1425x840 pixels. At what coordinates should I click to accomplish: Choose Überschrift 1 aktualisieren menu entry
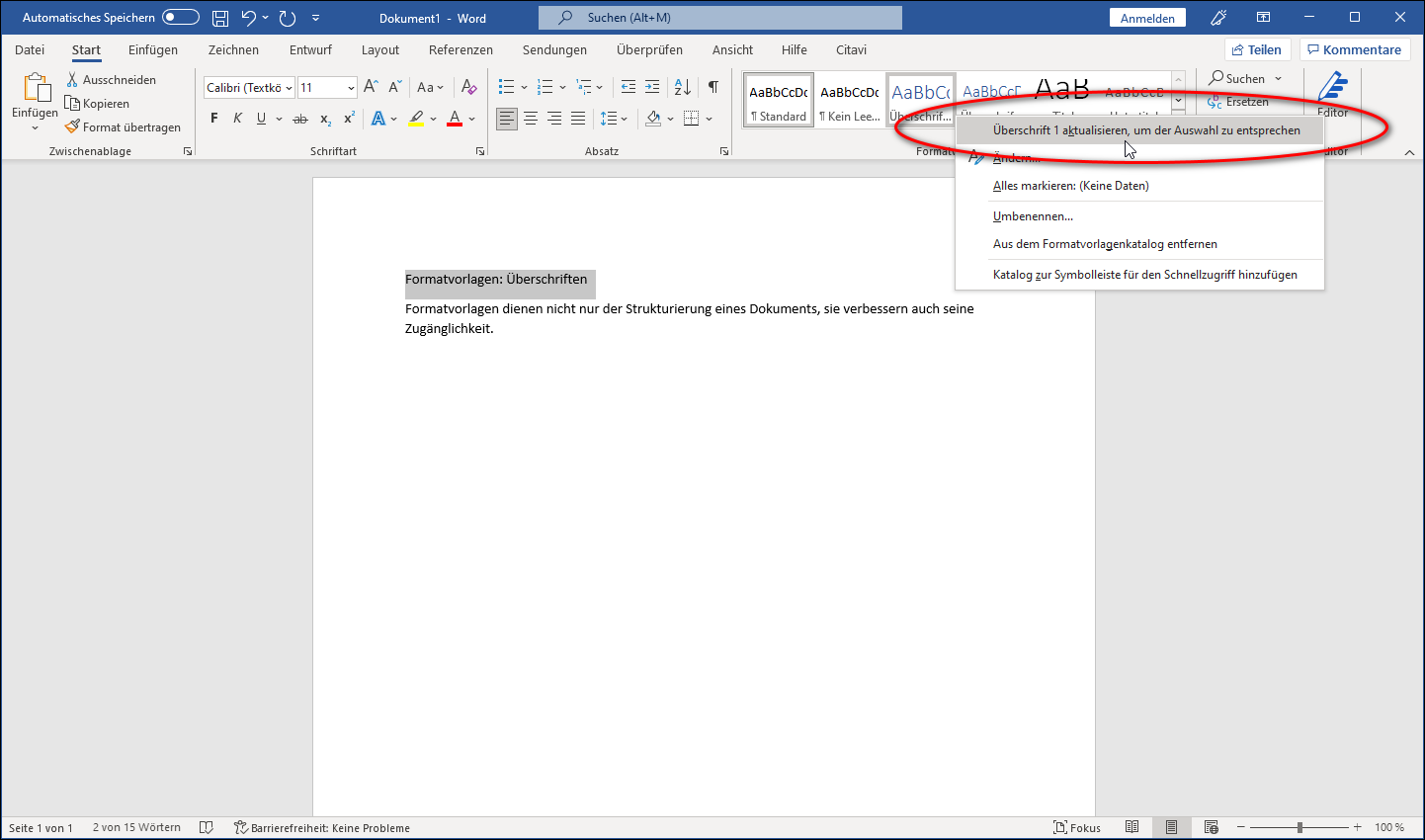click(1139, 130)
